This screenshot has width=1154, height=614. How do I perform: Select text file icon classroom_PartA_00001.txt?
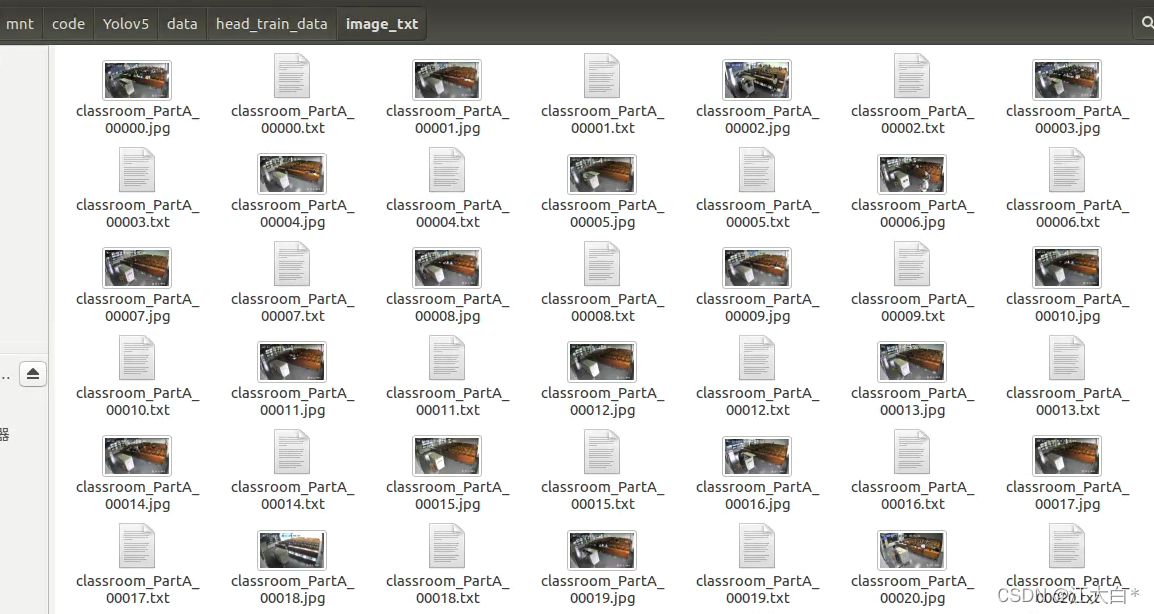602,76
